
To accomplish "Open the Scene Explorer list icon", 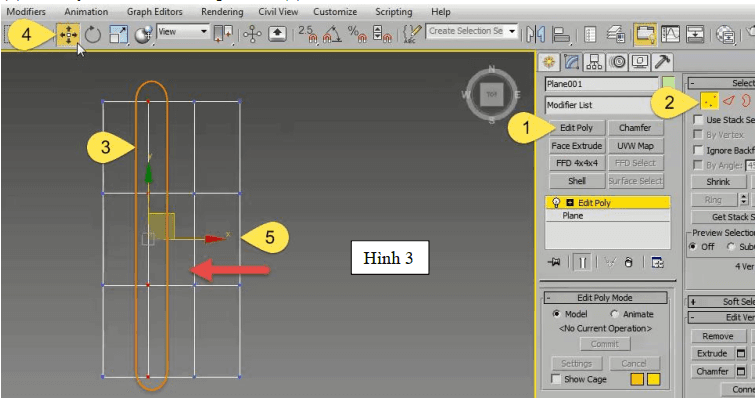I will click(x=590, y=34).
